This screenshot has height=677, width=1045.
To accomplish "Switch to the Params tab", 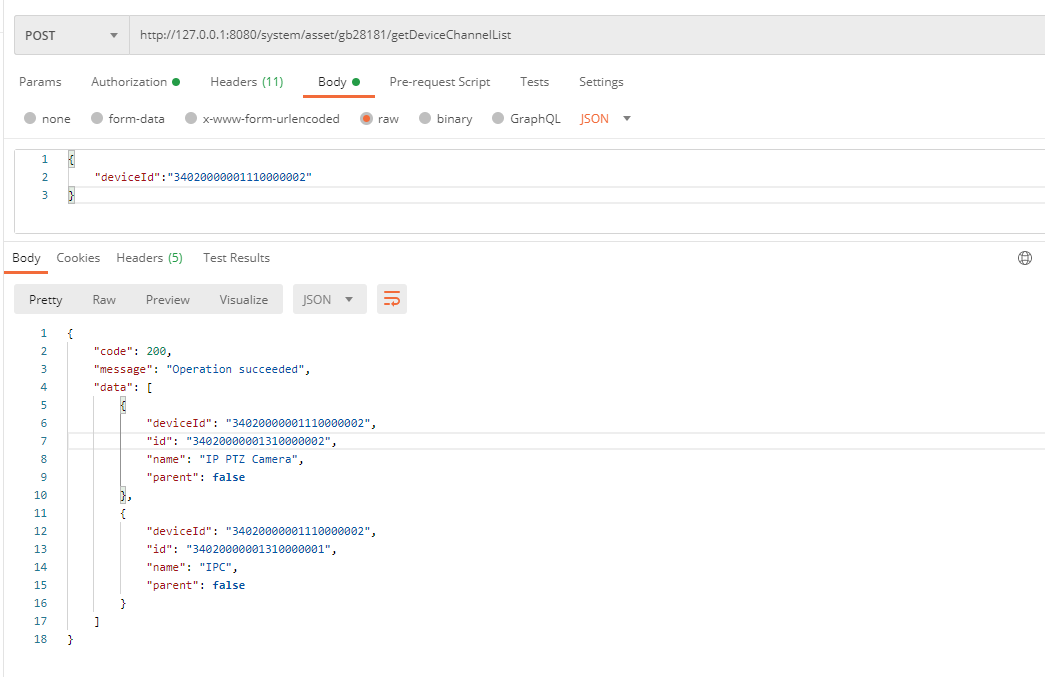I will [40, 82].
